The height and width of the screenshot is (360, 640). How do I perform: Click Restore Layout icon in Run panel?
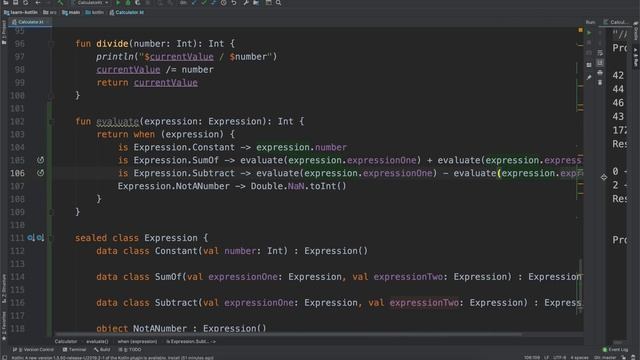pos(589,65)
